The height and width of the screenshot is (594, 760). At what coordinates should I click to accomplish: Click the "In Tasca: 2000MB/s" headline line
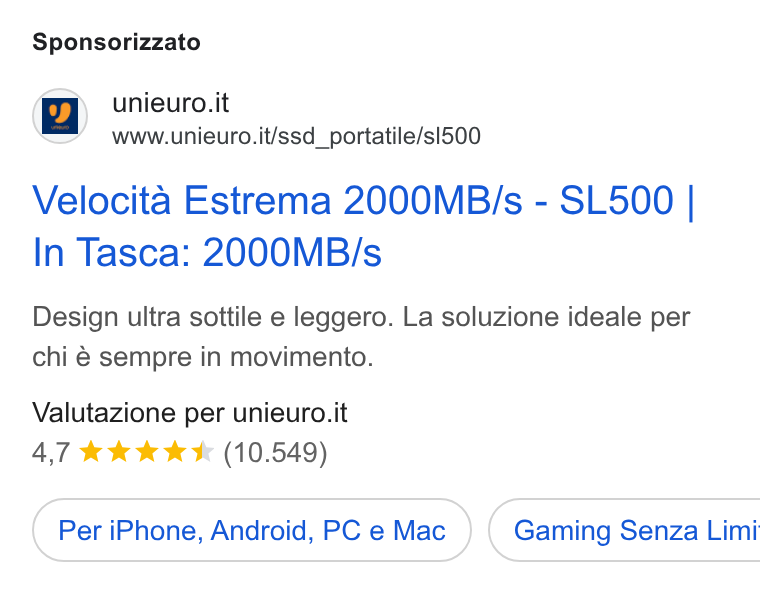click(x=207, y=252)
